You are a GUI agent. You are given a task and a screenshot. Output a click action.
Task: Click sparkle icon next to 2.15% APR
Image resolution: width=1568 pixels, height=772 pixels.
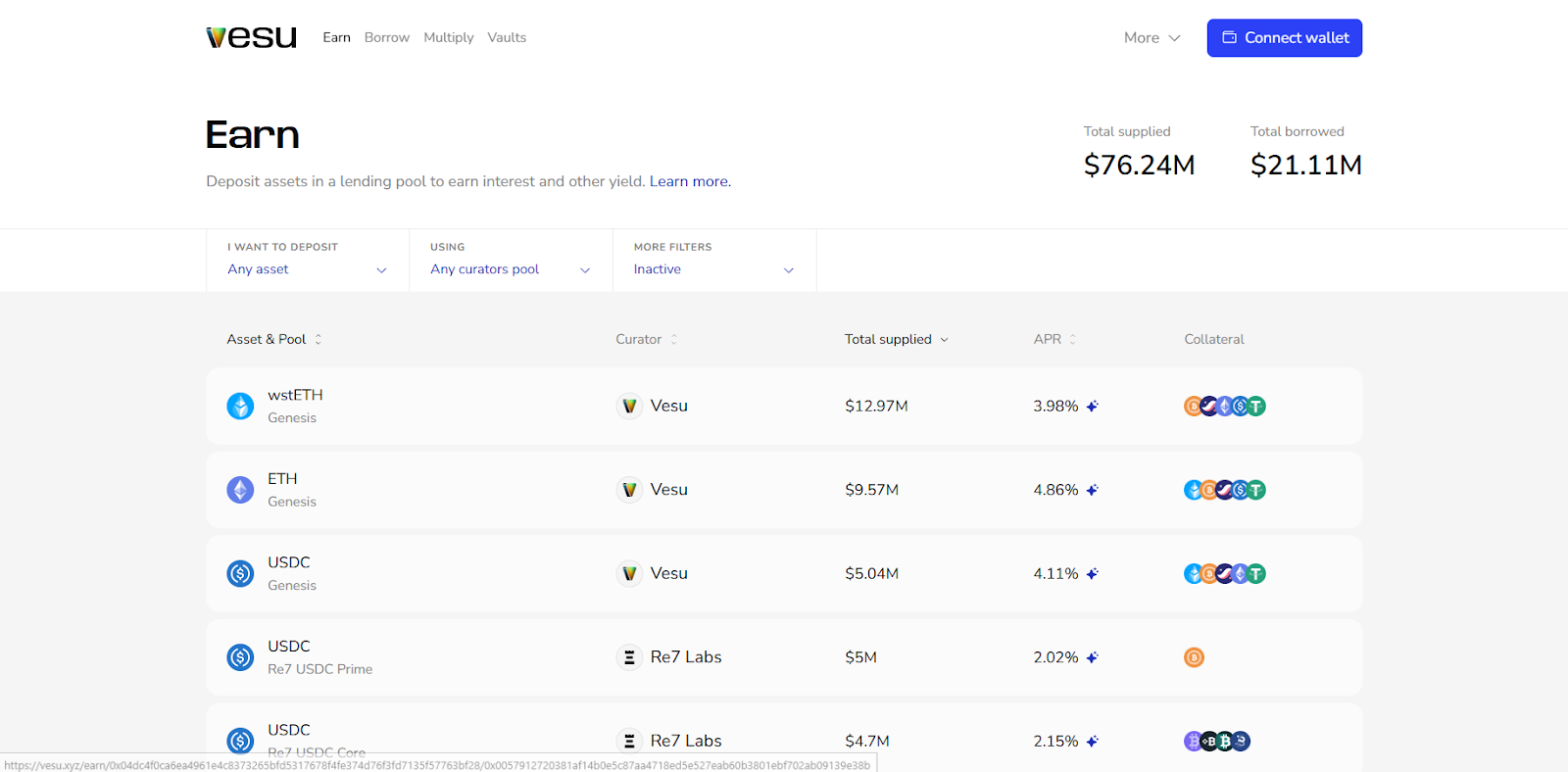click(x=1092, y=741)
